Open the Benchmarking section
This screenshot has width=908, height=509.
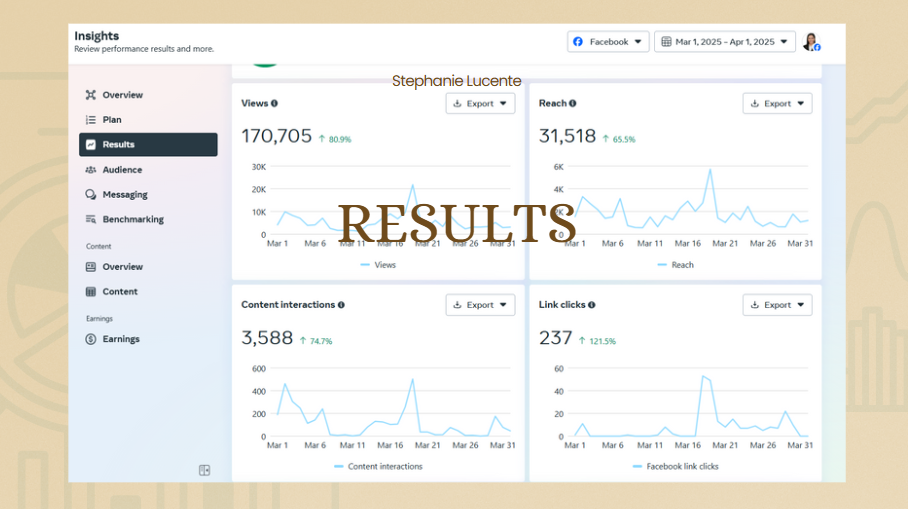(148, 219)
